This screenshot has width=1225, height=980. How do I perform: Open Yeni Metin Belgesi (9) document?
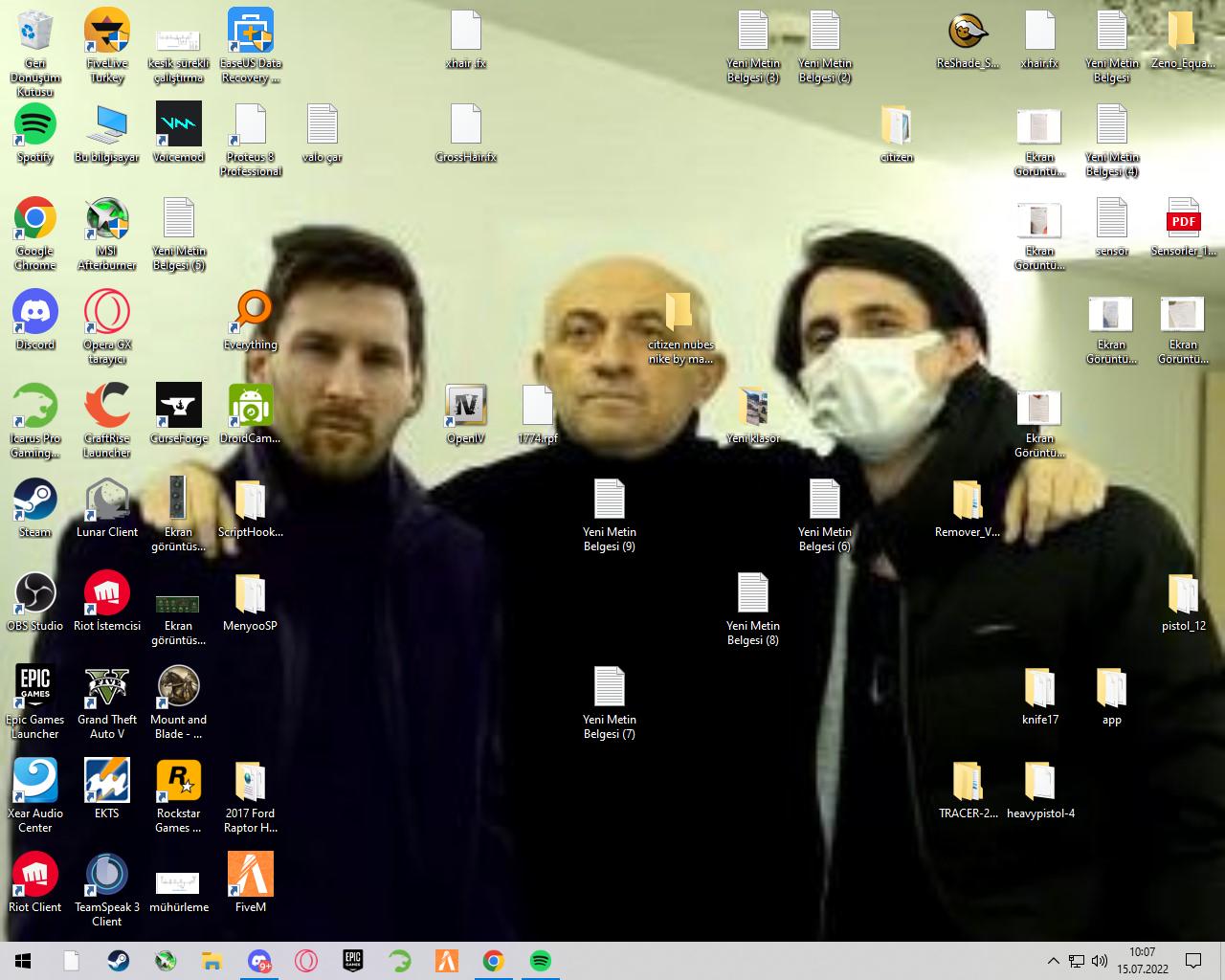coord(610,514)
